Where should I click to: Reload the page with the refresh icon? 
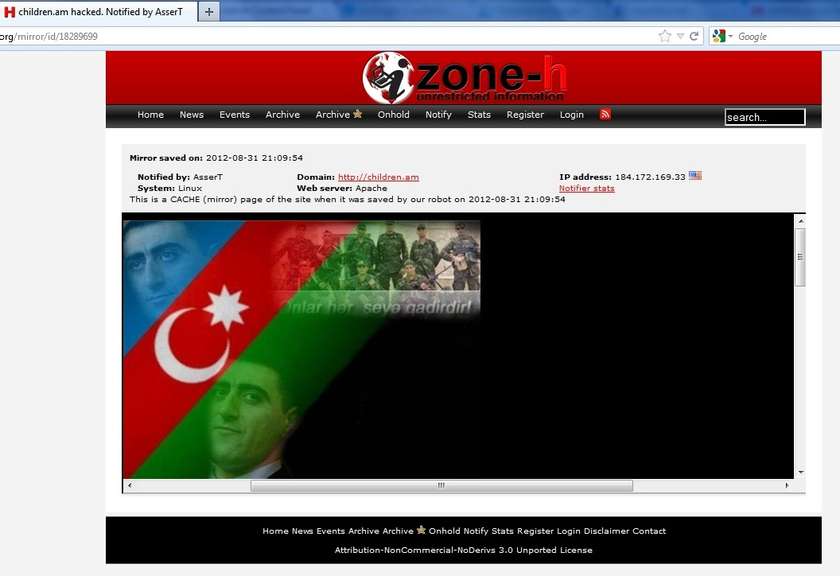[694, 36]
